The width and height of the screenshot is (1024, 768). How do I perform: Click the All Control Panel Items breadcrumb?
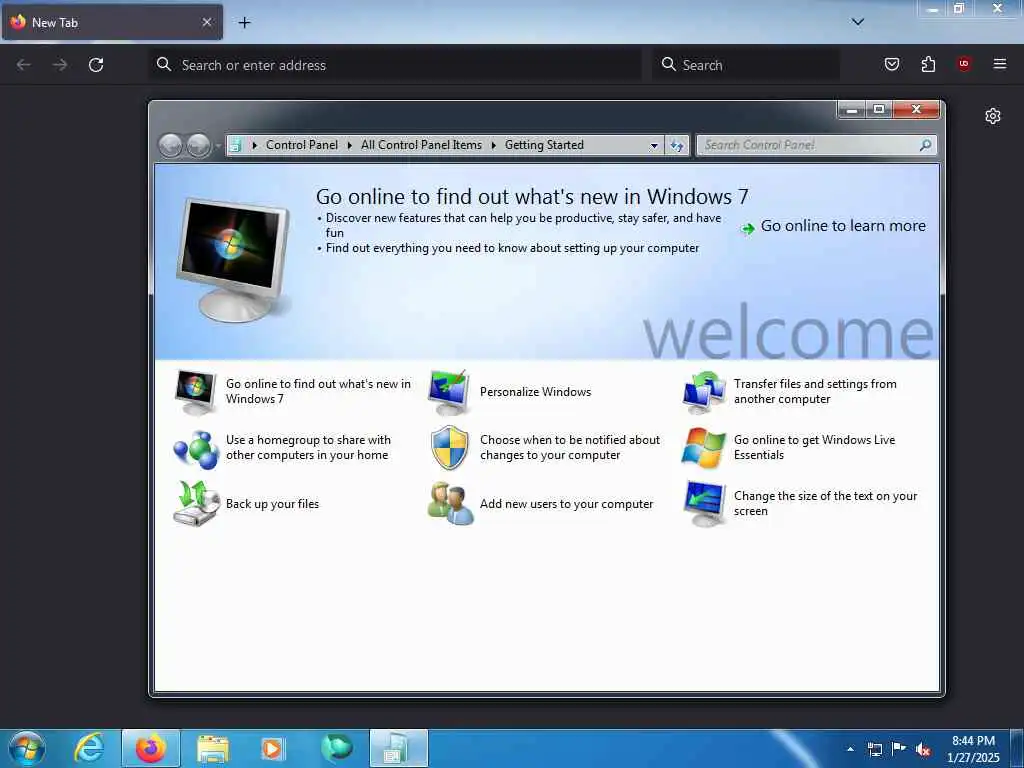[421, 145]
